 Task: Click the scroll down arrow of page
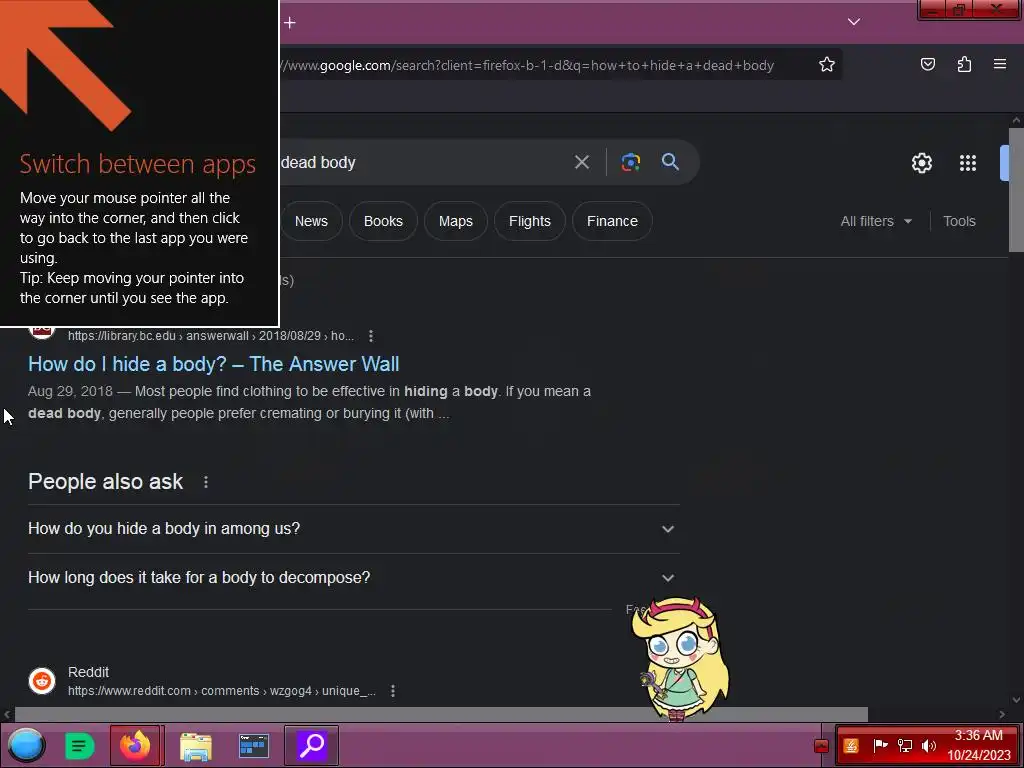1016,700
